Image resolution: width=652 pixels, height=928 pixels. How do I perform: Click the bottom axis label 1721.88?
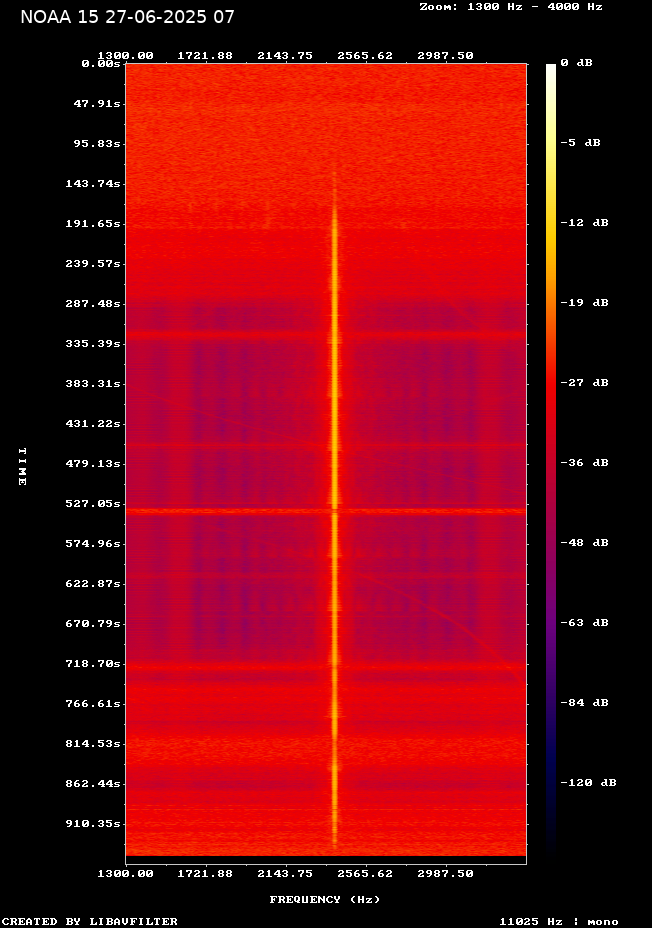tap(205, 874)
